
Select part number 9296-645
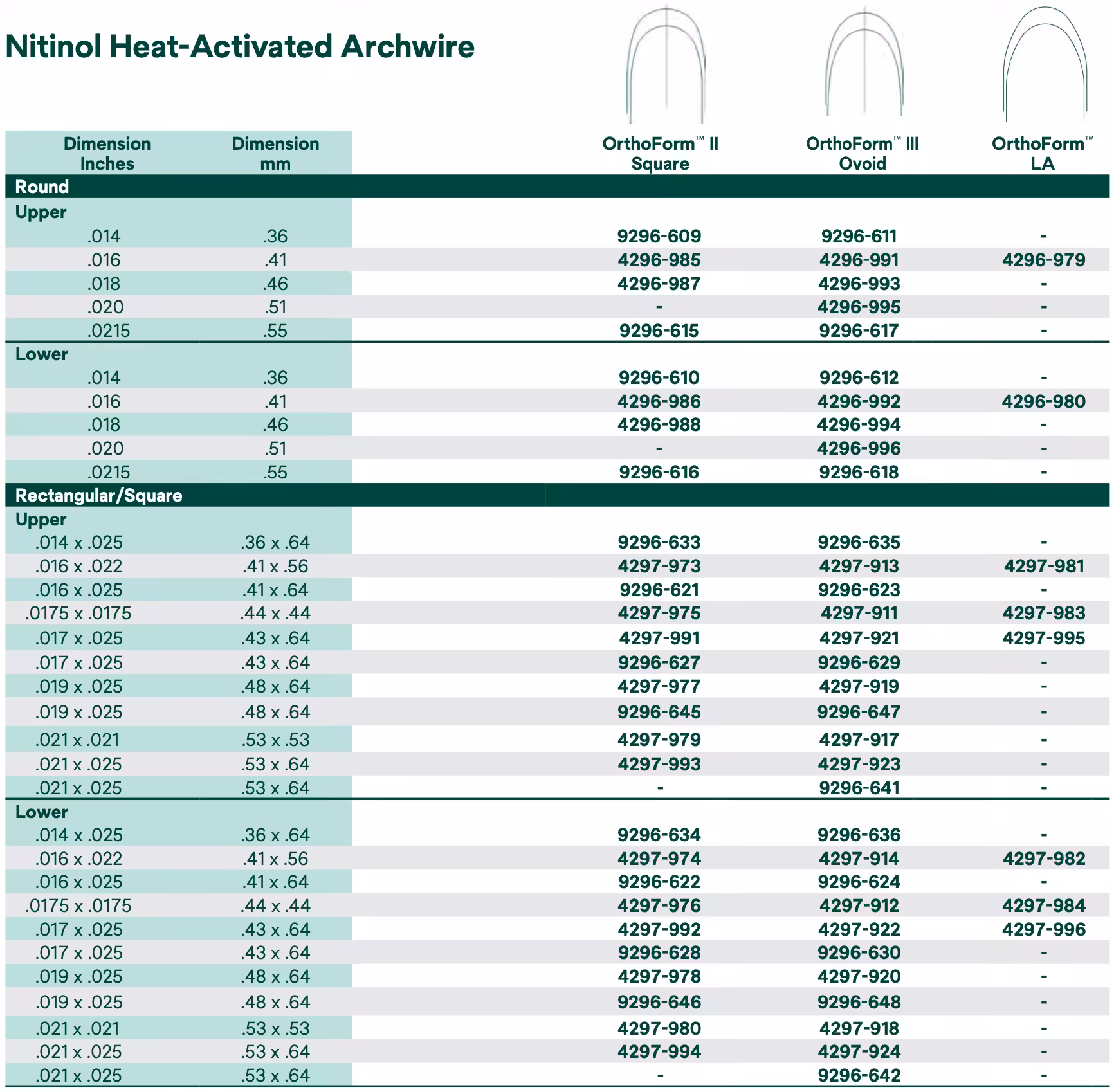point(659,712)
